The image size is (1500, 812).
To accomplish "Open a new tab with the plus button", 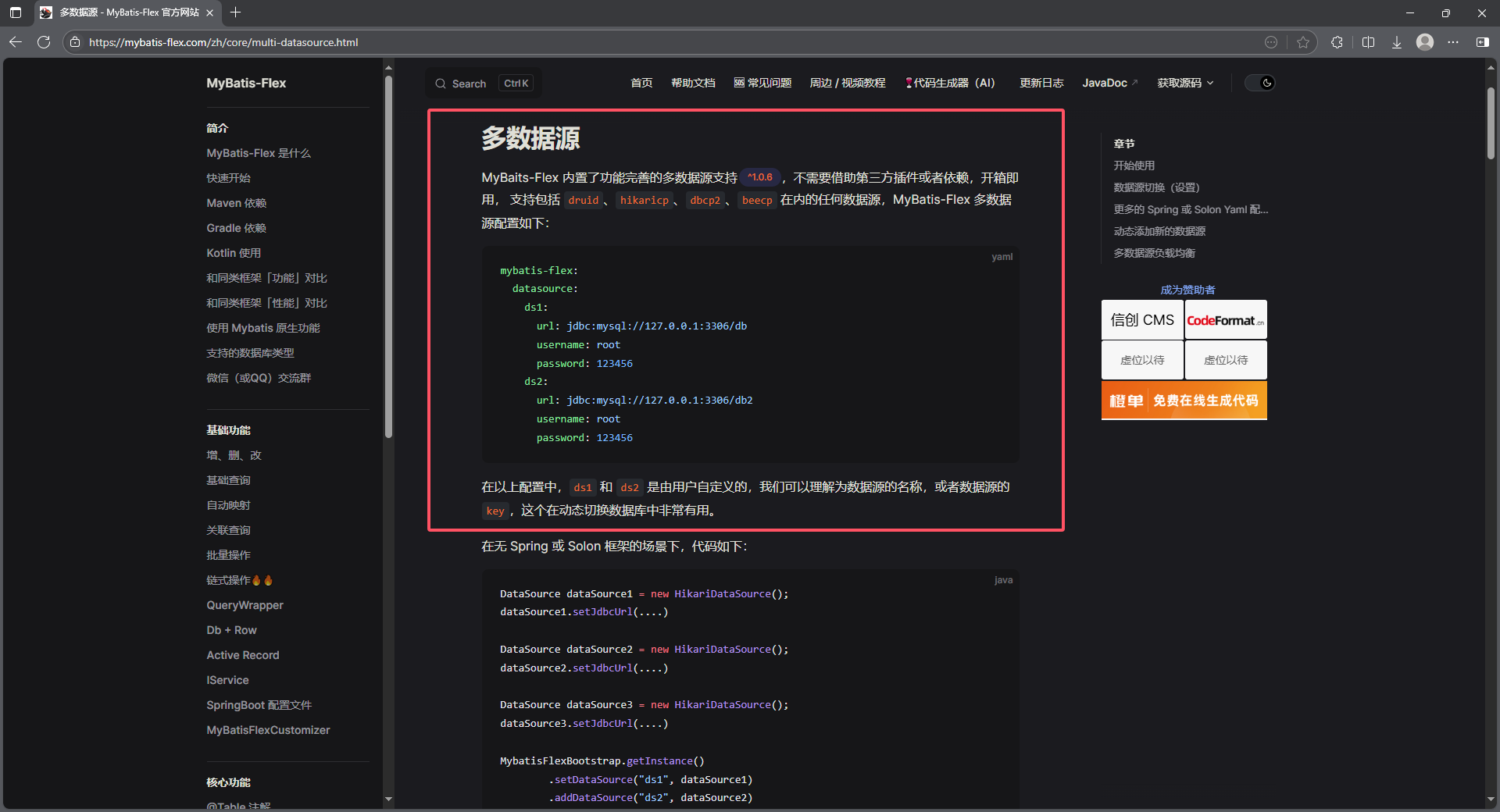I will (x=236, y=12).
